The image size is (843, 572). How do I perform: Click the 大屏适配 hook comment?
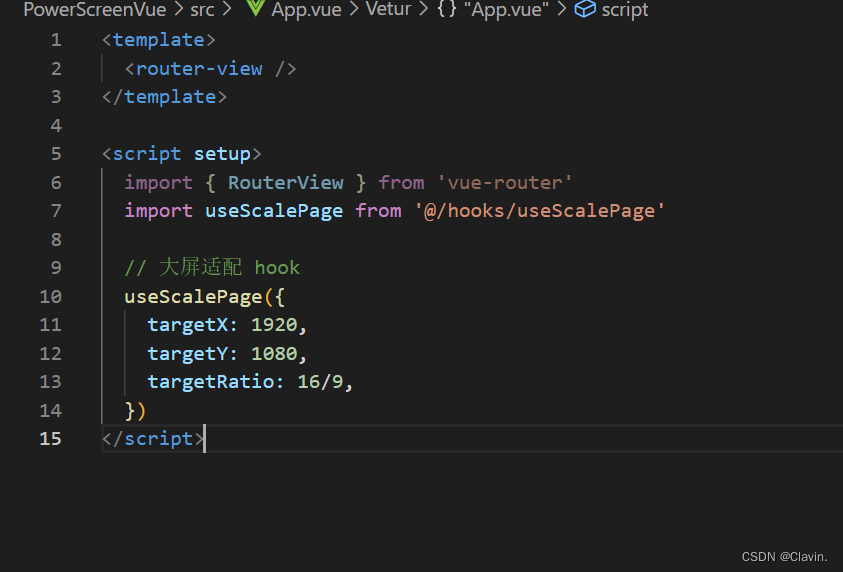pos(212,267)
